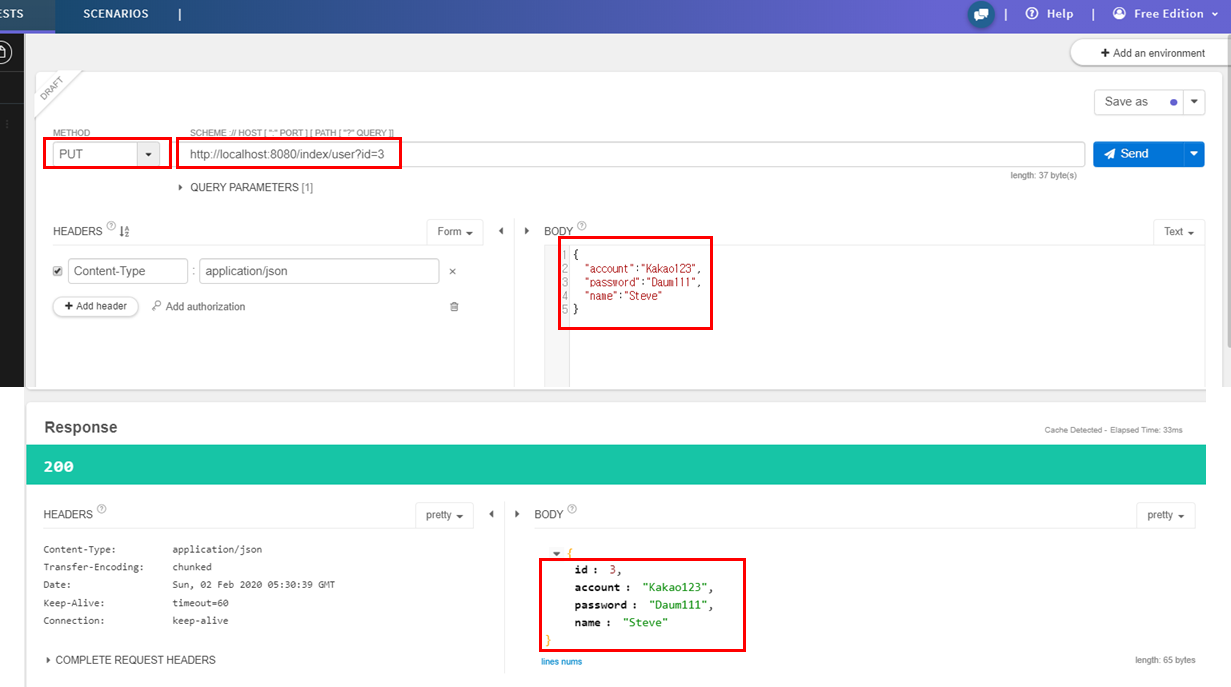Click the timeout=60 Keep-Alive value
1231x687 pixels.
coord(200,603)
